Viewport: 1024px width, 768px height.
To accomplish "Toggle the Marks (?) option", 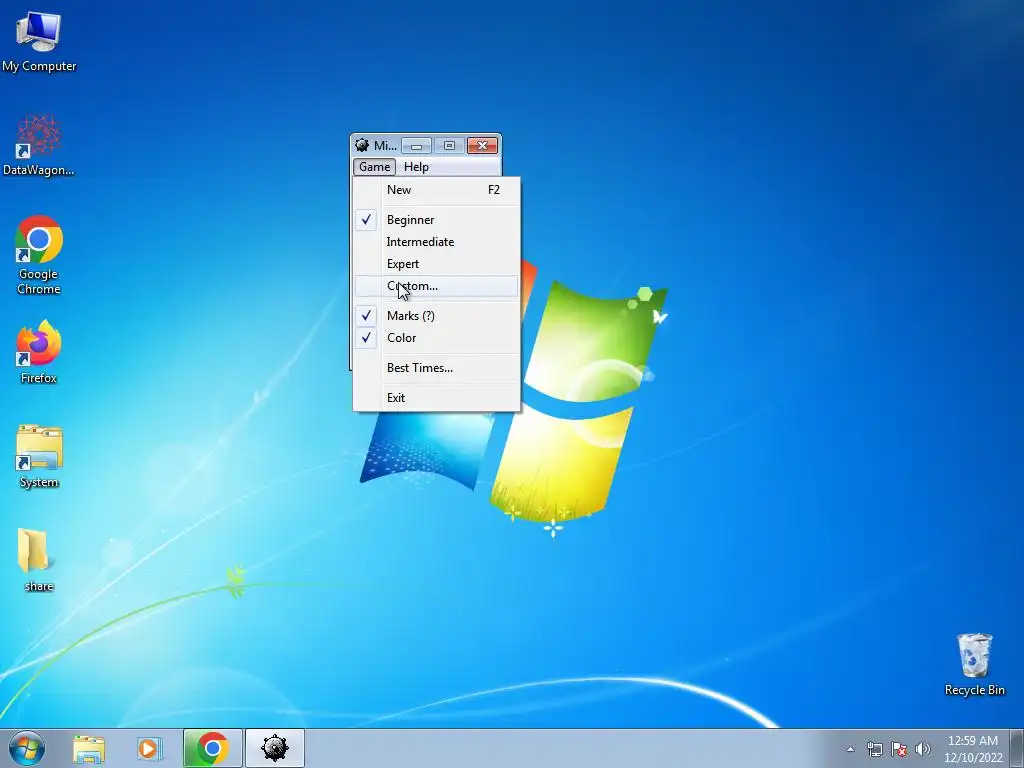I will click(436, 316).
